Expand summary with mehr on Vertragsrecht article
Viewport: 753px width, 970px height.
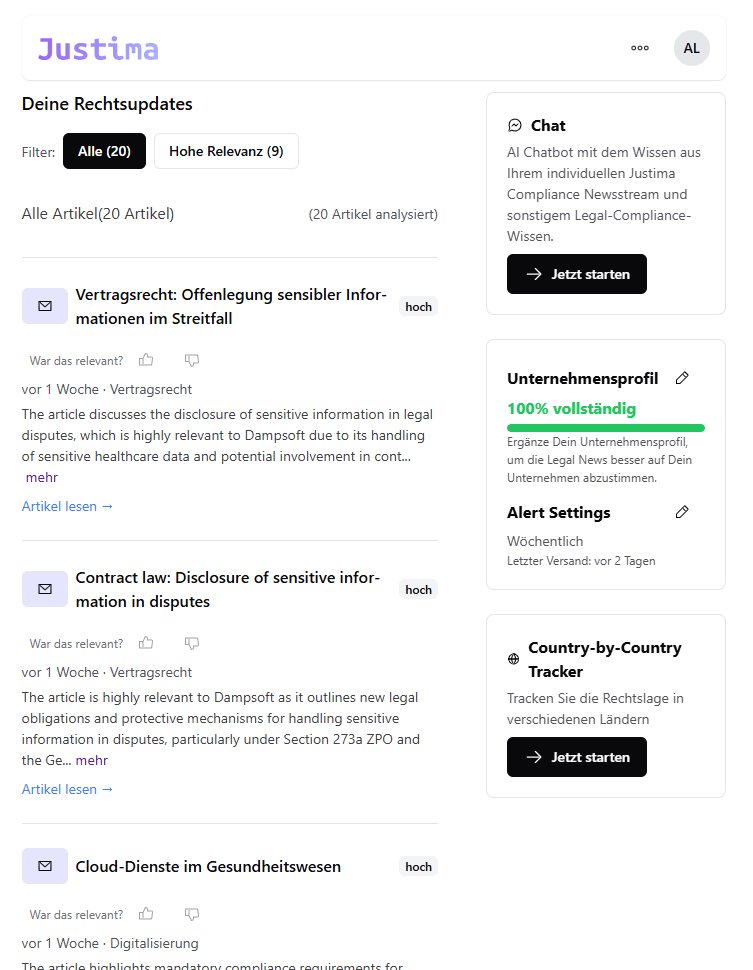(42, 477)
